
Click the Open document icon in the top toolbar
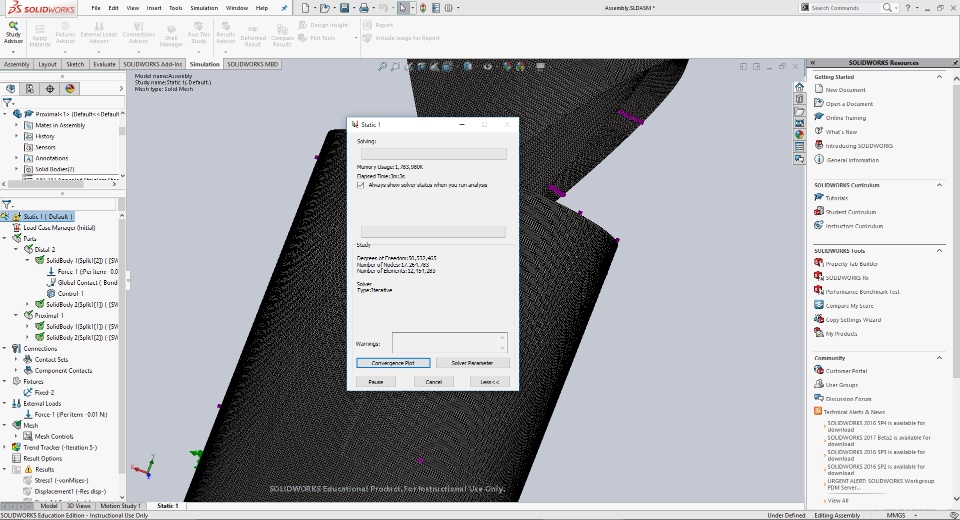tap(324, 8)
